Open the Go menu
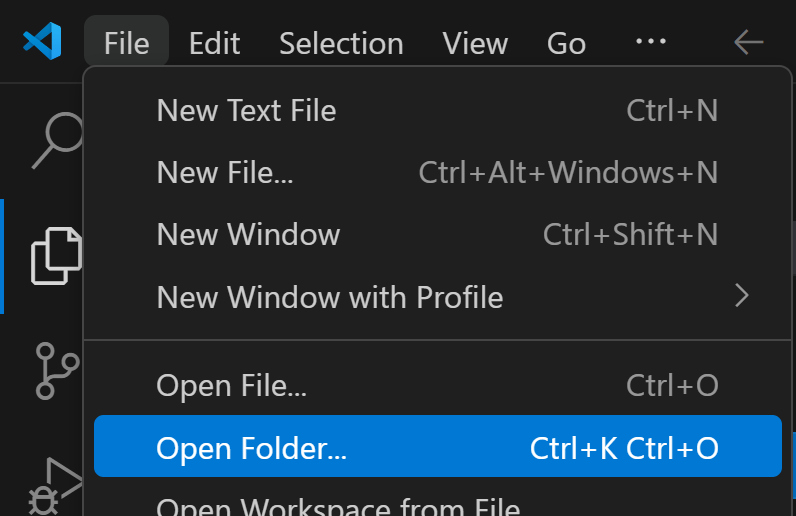Viewport: 796px width, 516px height. pyautogui.click(x=566, y=43)
